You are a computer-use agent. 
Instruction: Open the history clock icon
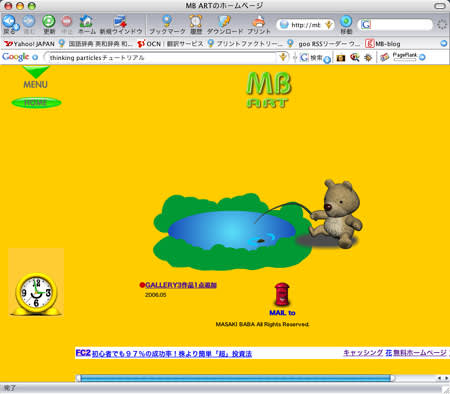tap(196, 24)
